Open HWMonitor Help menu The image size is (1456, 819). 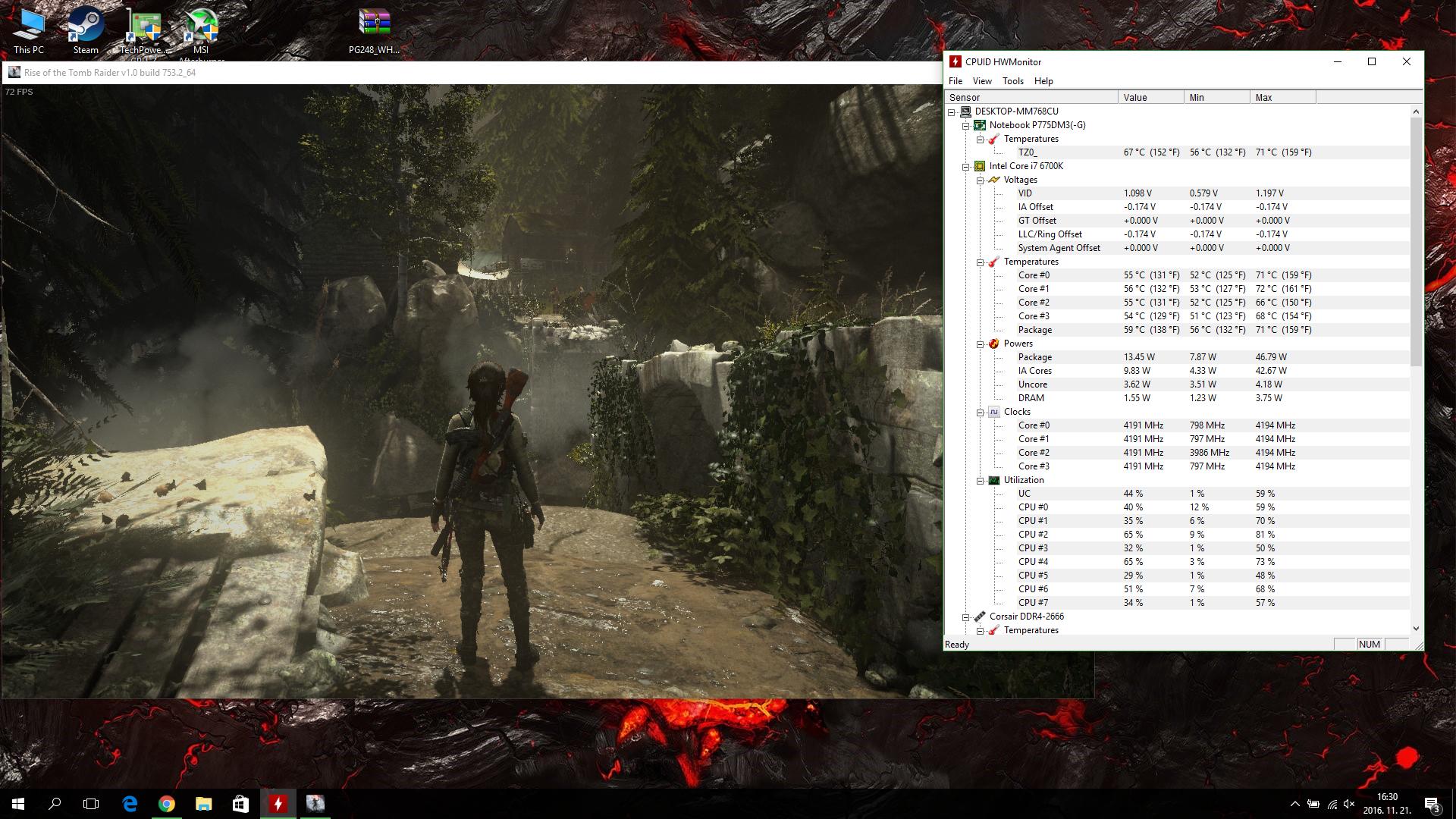point(1043,81)
